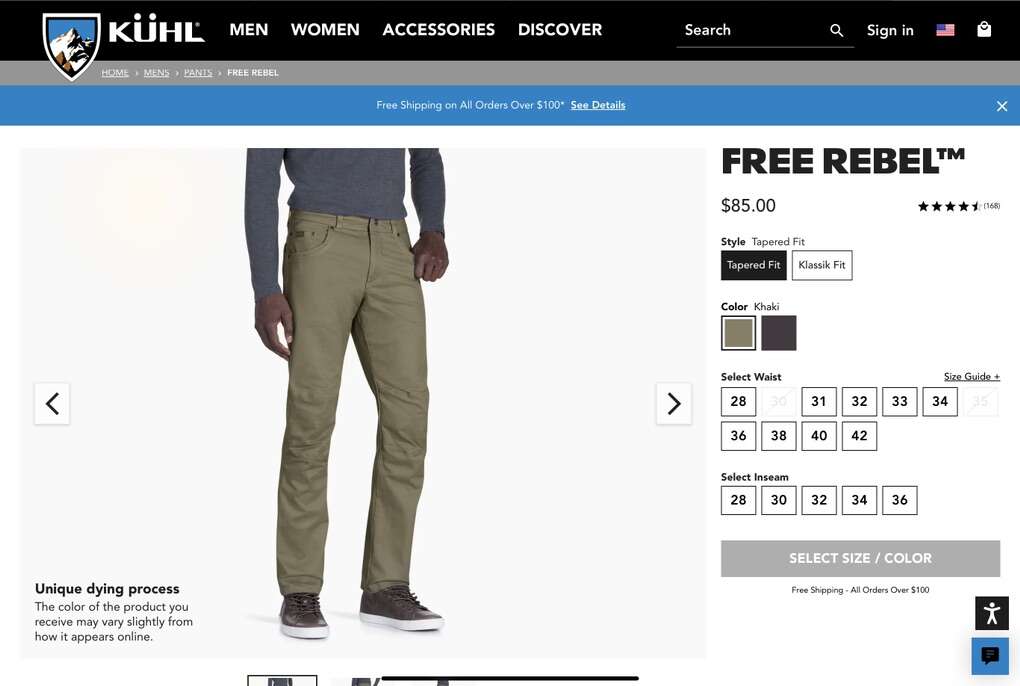Open the accessibility options widget

point(991,613)
